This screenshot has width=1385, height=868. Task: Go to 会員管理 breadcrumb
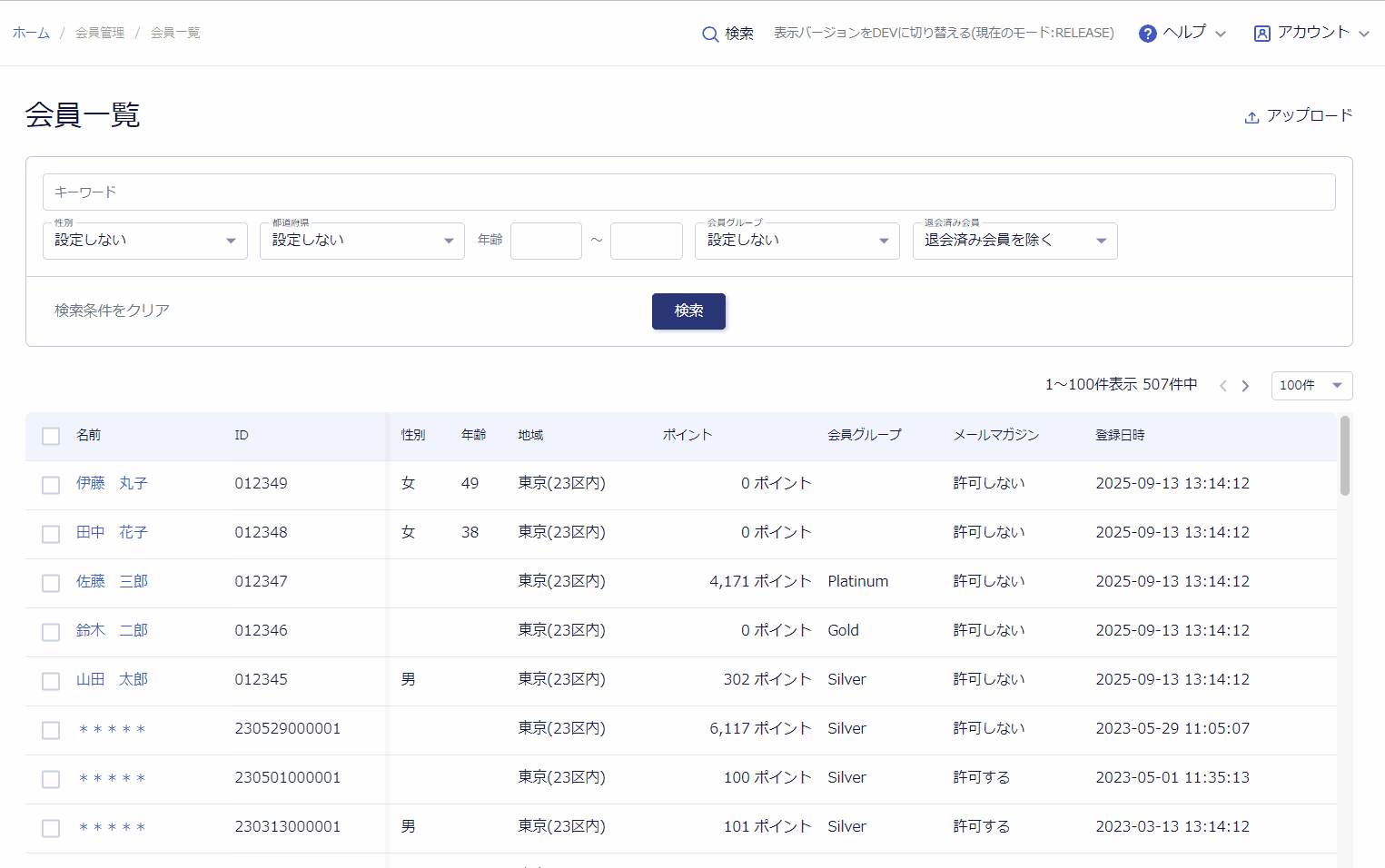point(100,33)
